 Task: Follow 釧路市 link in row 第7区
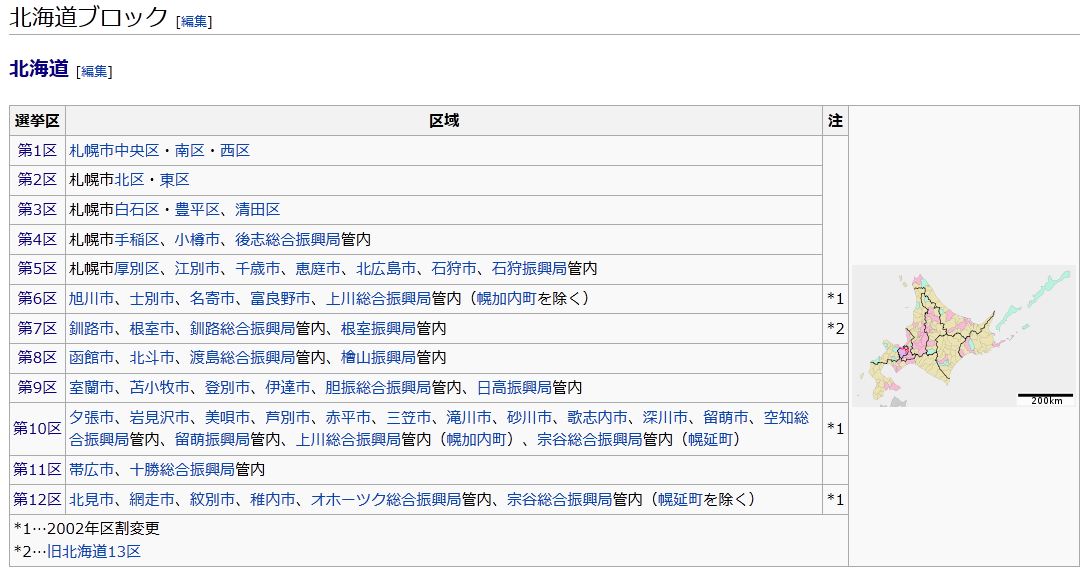pos(92,328)
